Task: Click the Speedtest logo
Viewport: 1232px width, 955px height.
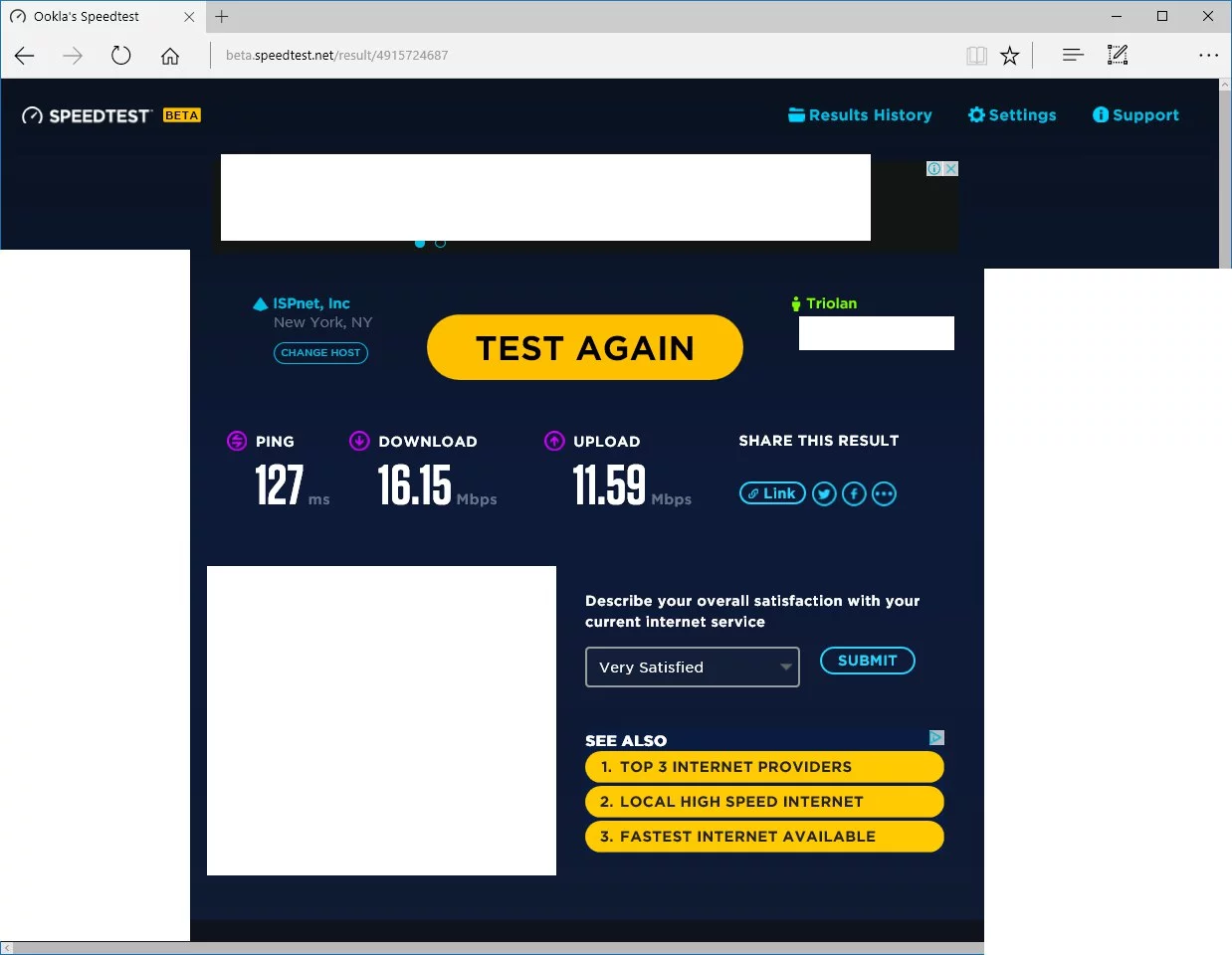Action: [x=87, y=115]
